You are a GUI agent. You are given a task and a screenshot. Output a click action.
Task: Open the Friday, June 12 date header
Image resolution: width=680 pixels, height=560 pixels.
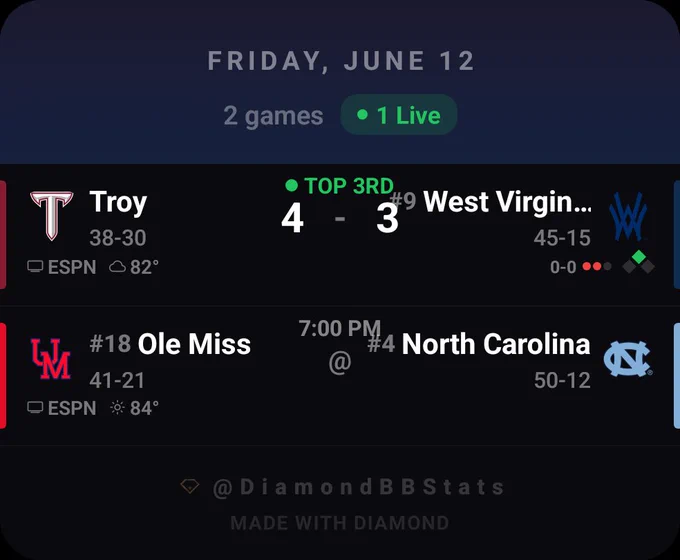(341, 61)
